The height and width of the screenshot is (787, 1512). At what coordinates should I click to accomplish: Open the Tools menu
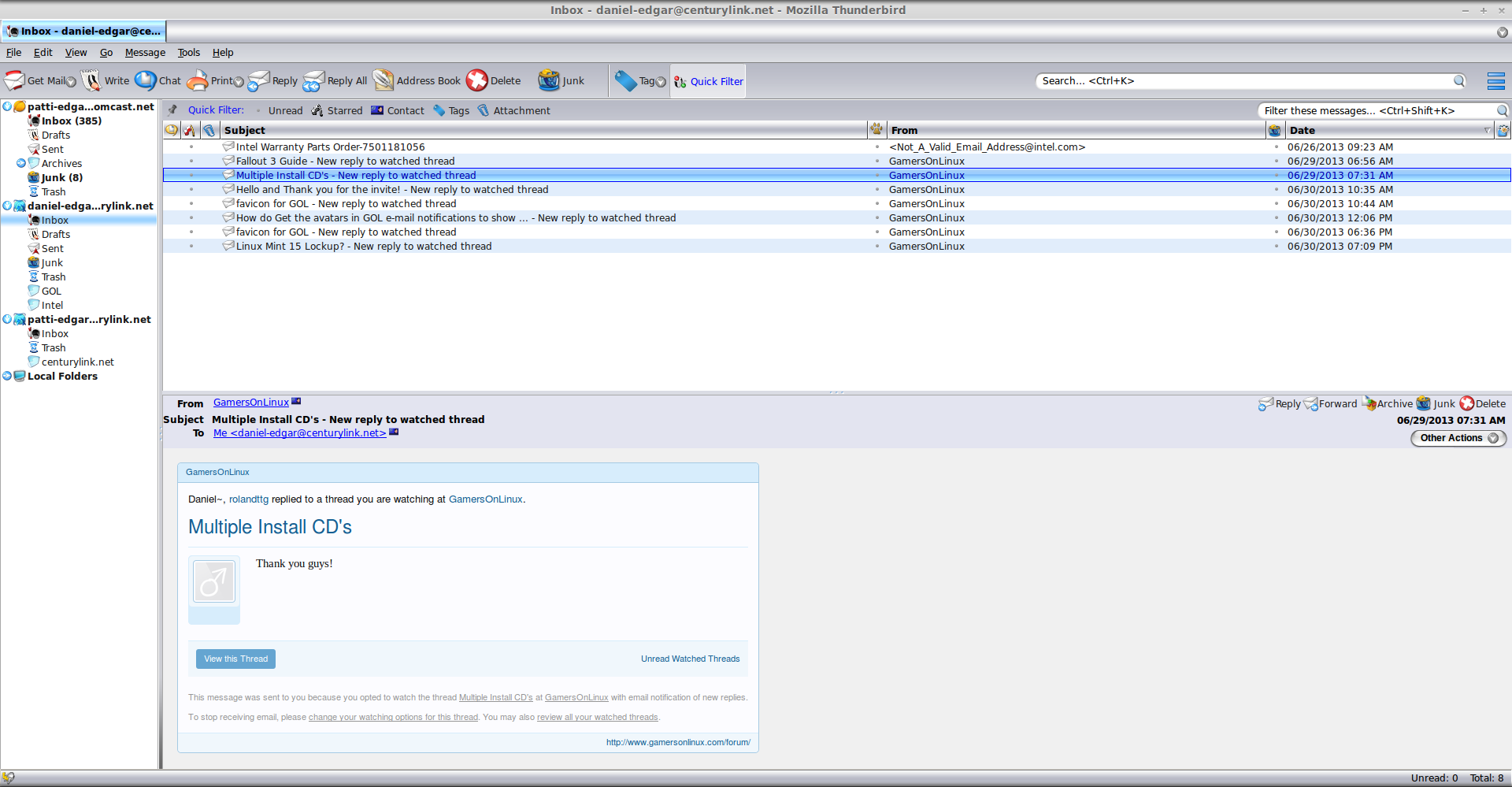(189, 53)
